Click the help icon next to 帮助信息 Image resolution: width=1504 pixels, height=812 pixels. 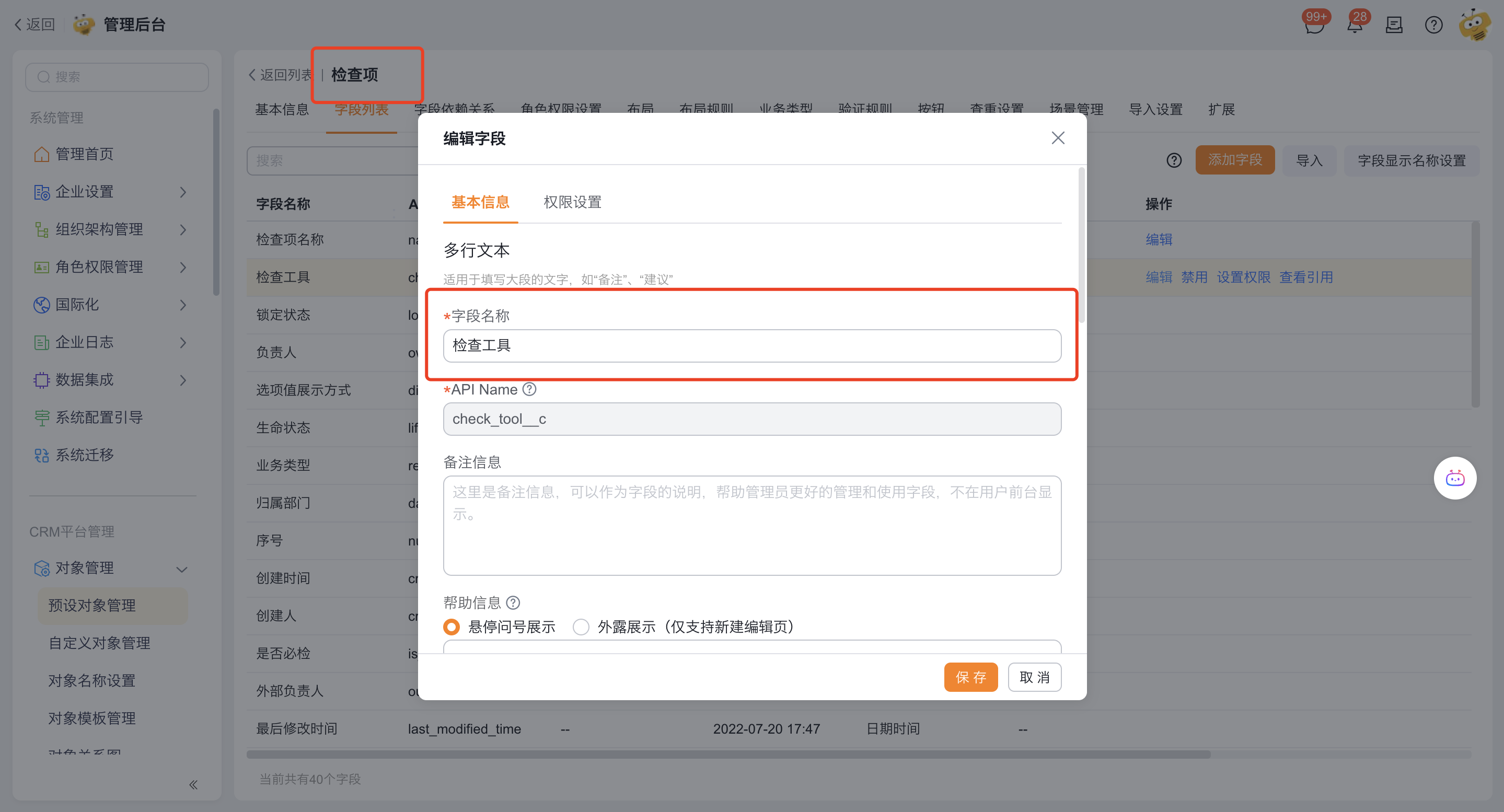(513, 602)
